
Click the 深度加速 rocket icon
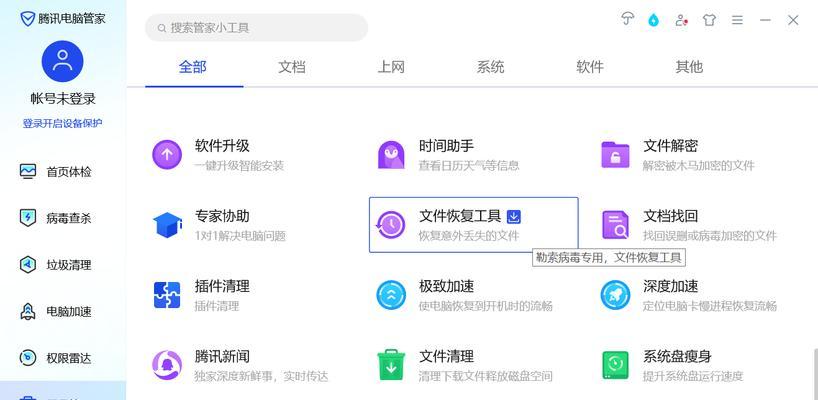(615, 295)
